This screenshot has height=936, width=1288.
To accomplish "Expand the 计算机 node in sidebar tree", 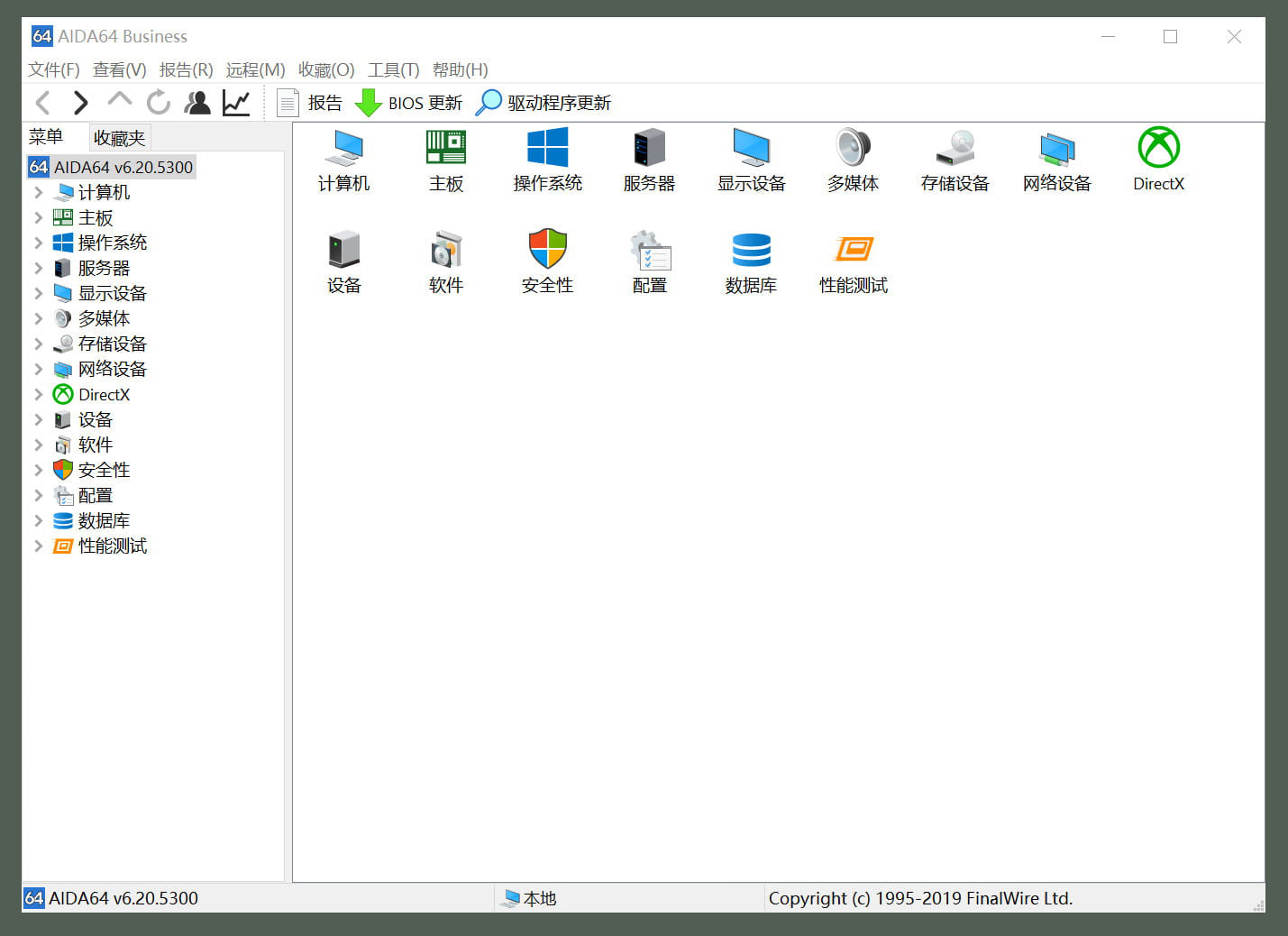I will click(38, 192).
